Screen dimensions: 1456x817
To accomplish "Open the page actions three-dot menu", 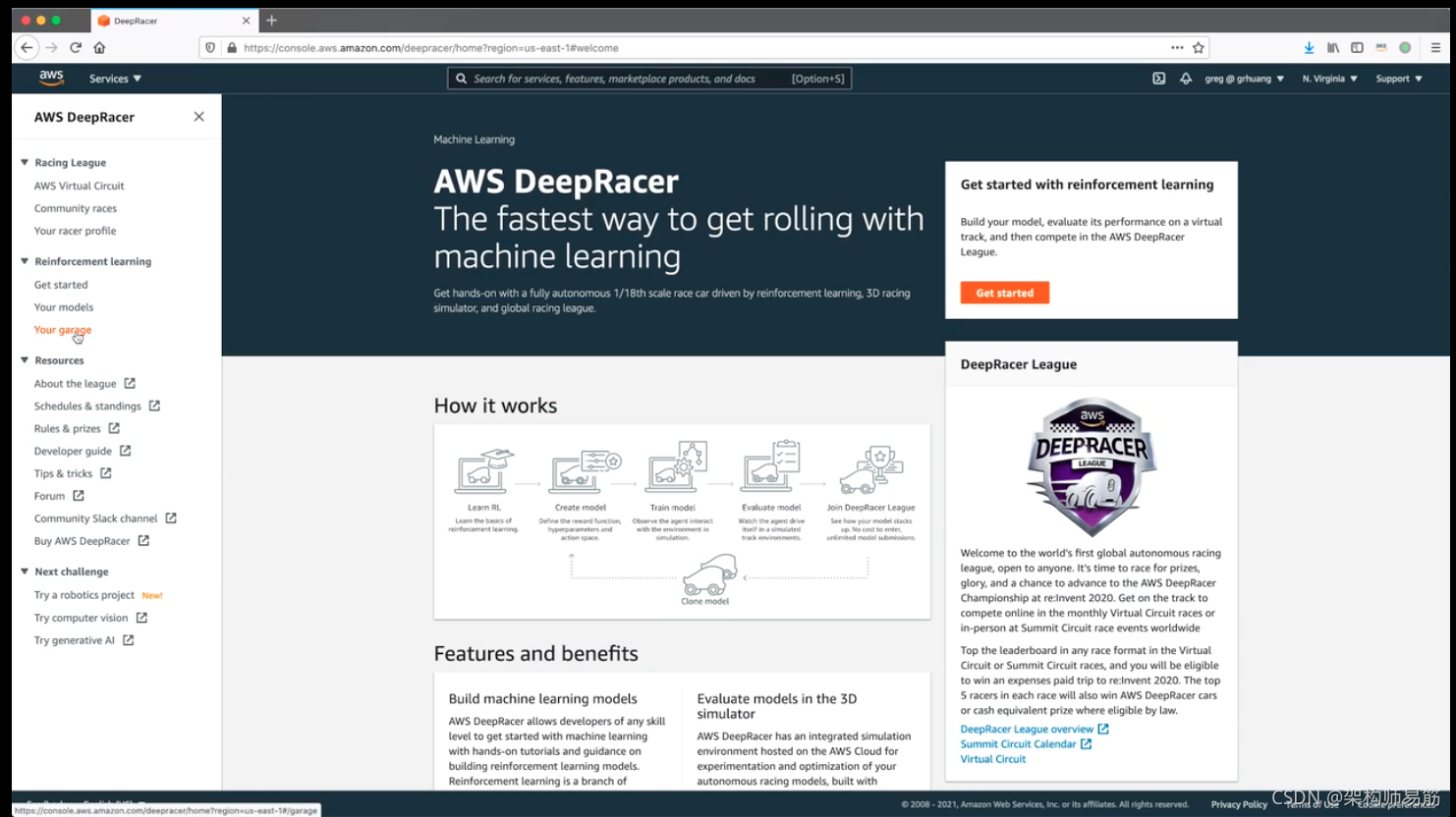I will tap(1177, 47).
